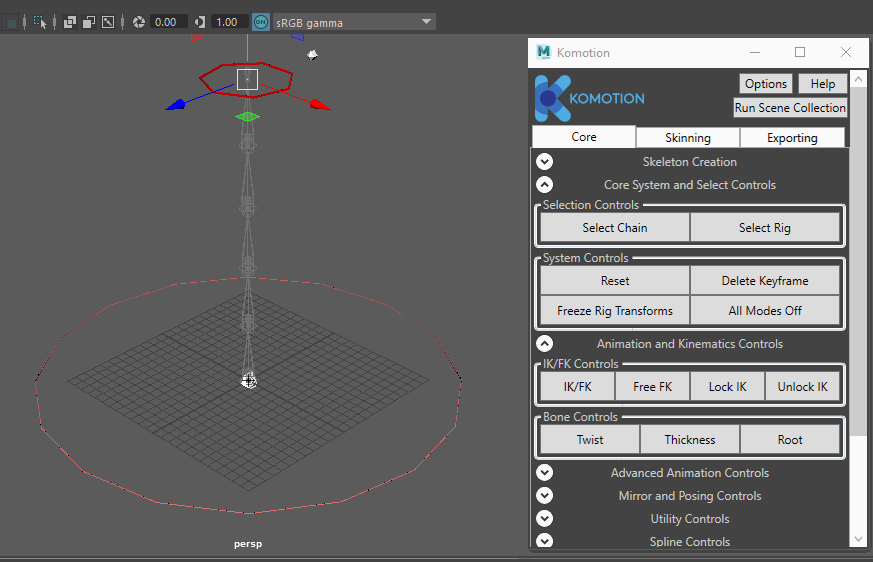Click the blue Z-axis move arrow

176,105
